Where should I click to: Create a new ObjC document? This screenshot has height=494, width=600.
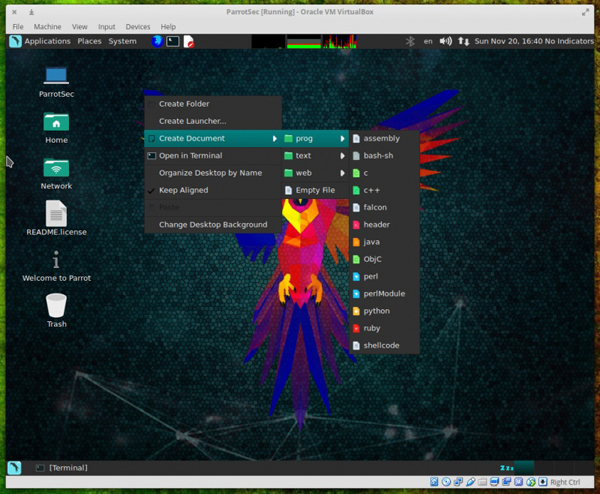tap(385, 259)
